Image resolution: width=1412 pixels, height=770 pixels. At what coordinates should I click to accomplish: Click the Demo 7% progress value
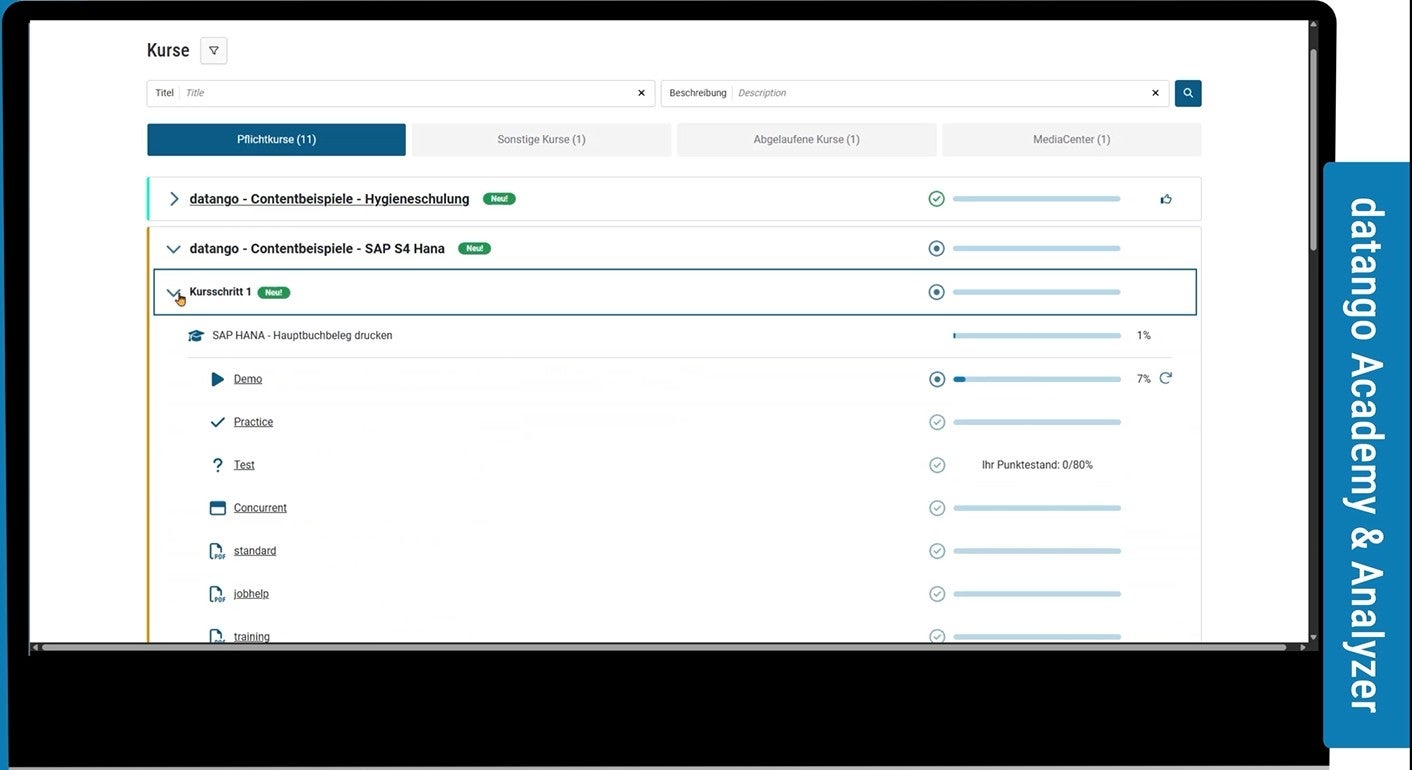[1144, 379]
